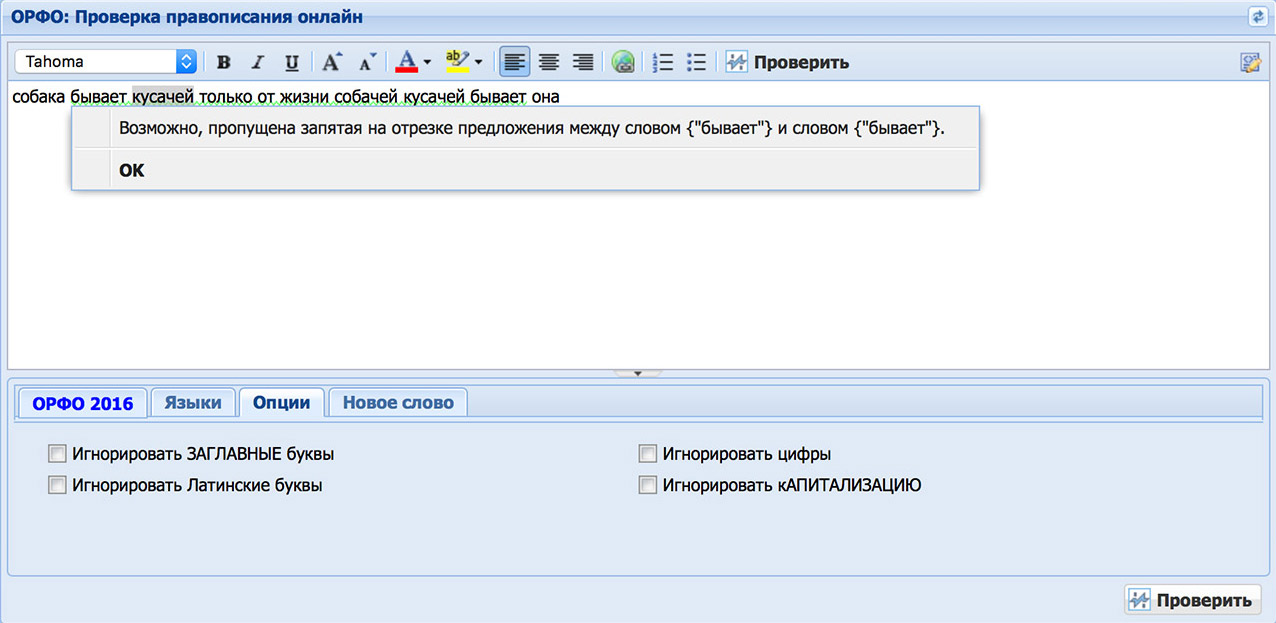Toggle italic formatting

(257, 62)
